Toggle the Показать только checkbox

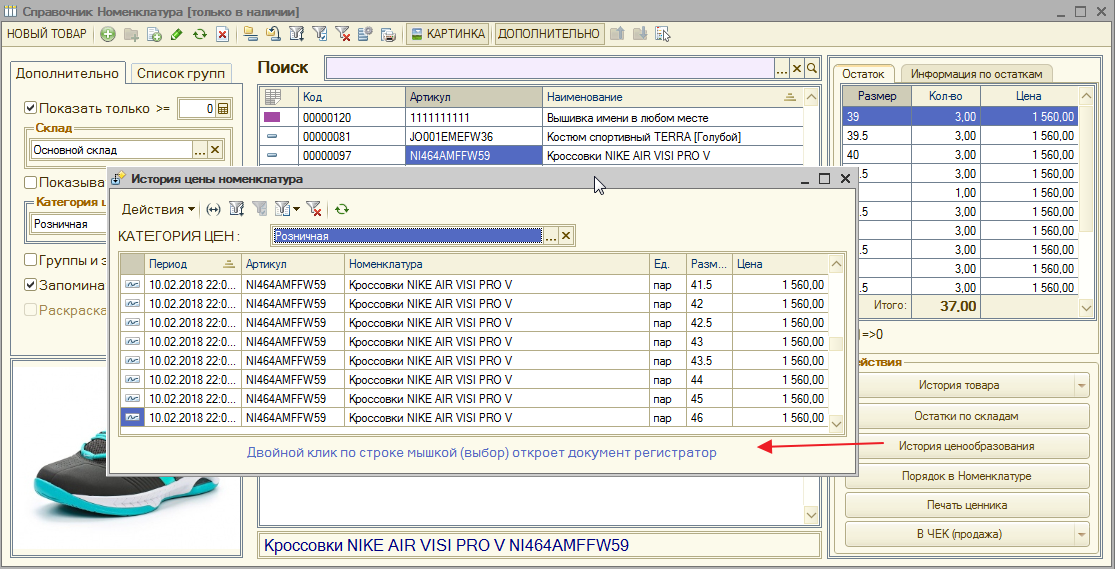[x=31, y=108]
